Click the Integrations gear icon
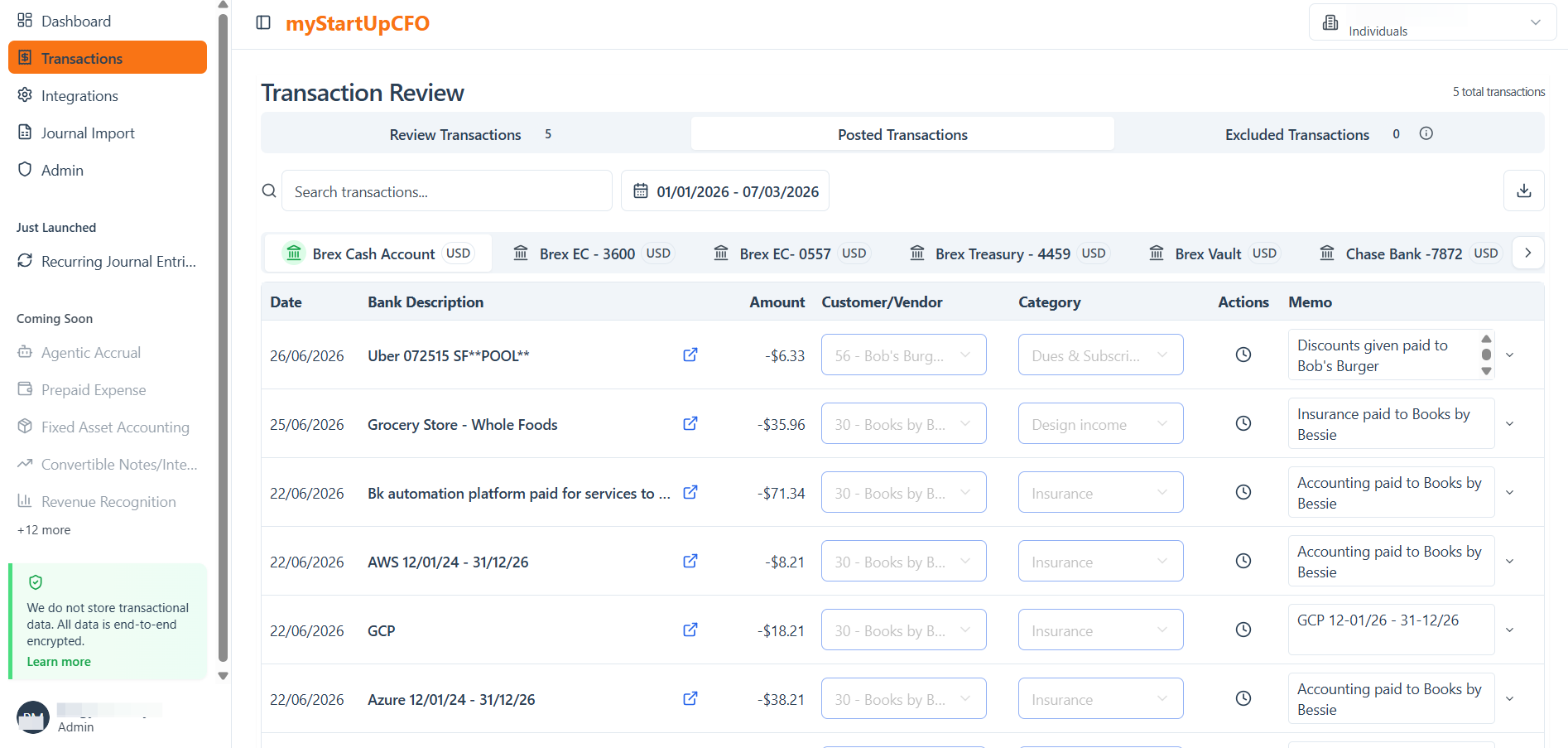This screenshot has width=1568, height=748. click(x=25, y=94)
